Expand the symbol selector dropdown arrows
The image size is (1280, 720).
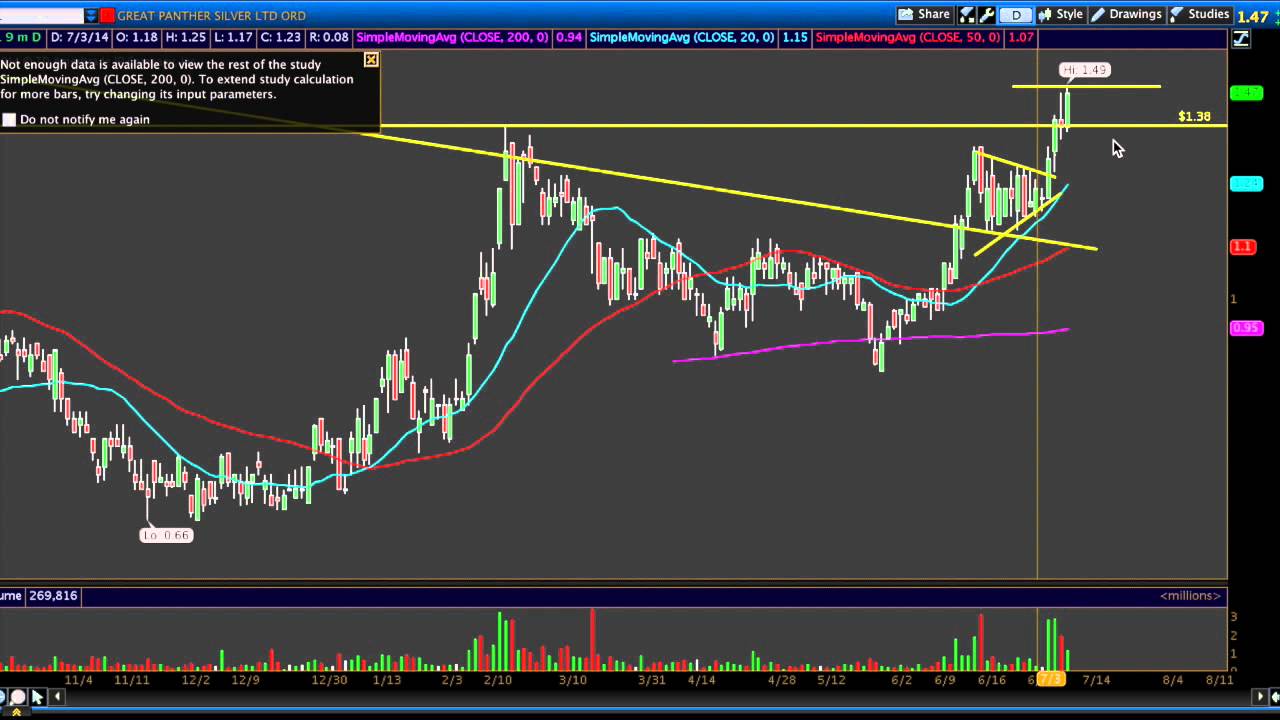click(91, 15)
